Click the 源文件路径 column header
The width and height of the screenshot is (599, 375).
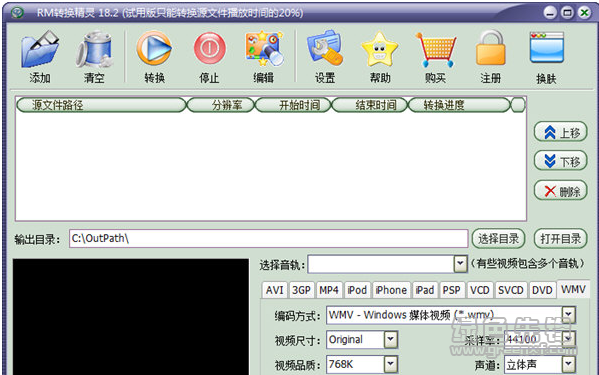click(101, 105)
